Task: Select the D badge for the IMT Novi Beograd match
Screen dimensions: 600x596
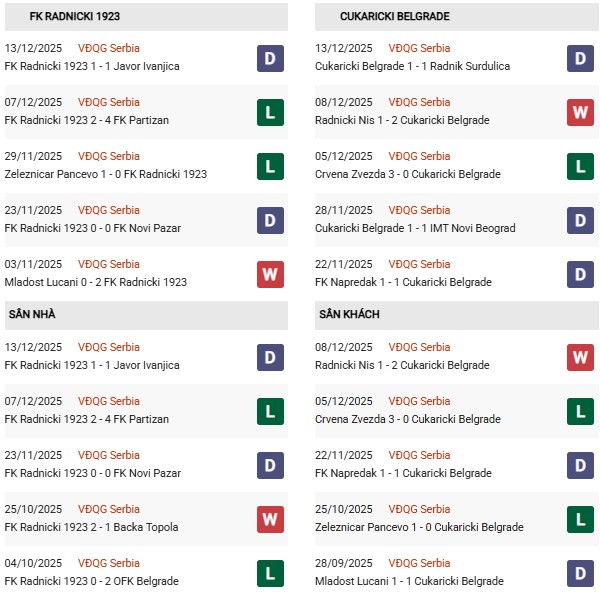Action: [580, 219]
